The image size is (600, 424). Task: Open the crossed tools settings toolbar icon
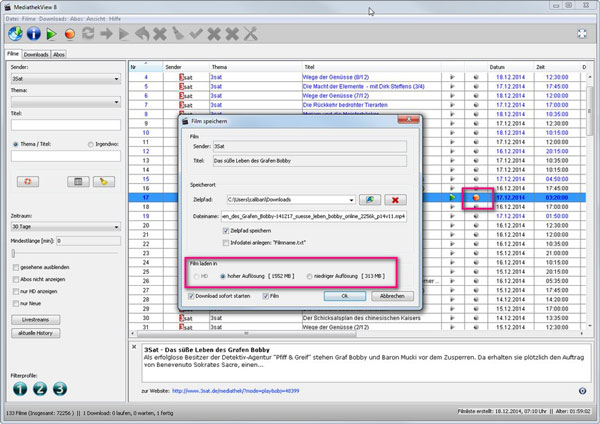[251, 34]
